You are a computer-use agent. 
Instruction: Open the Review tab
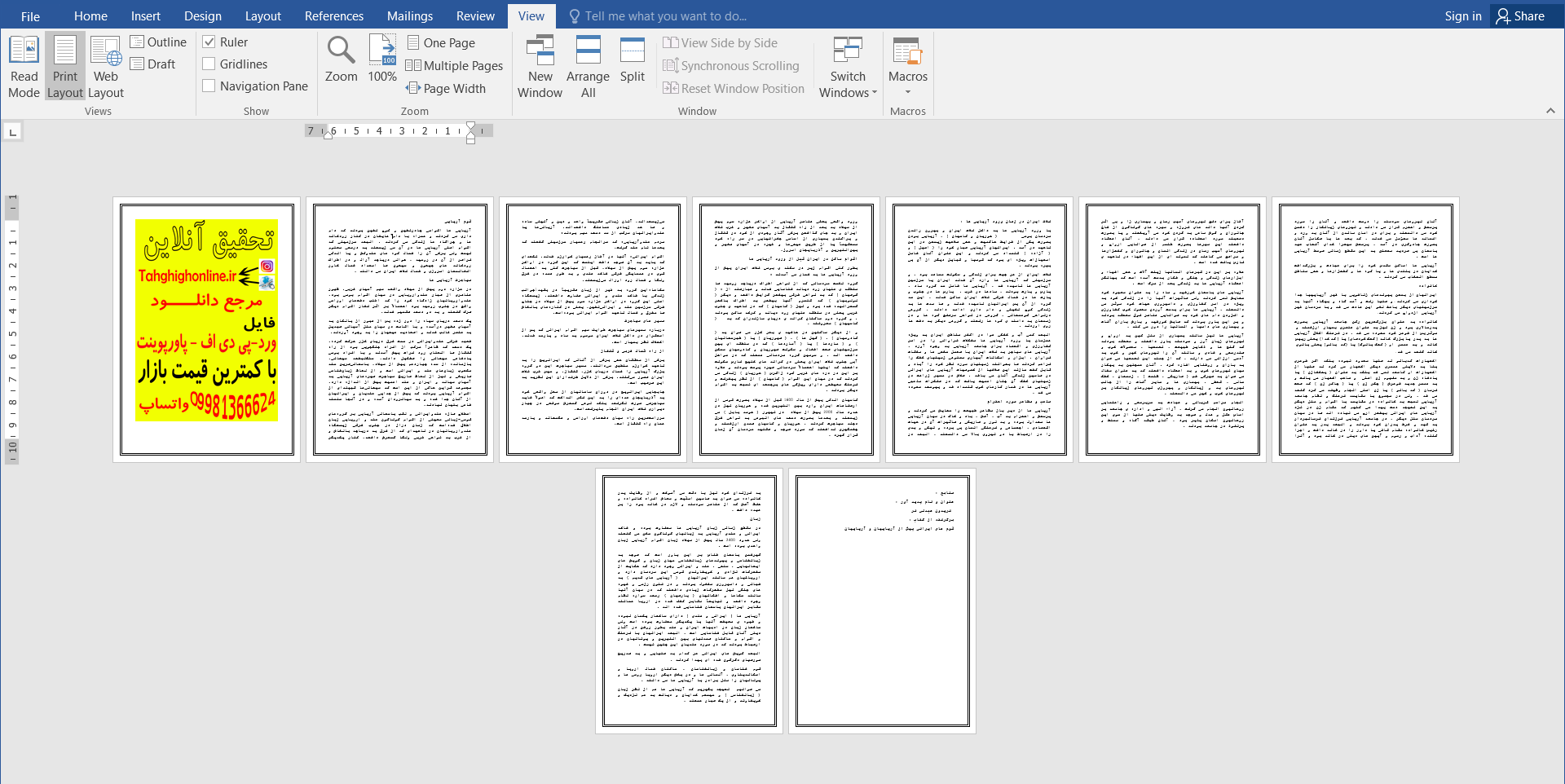[475, 15]
